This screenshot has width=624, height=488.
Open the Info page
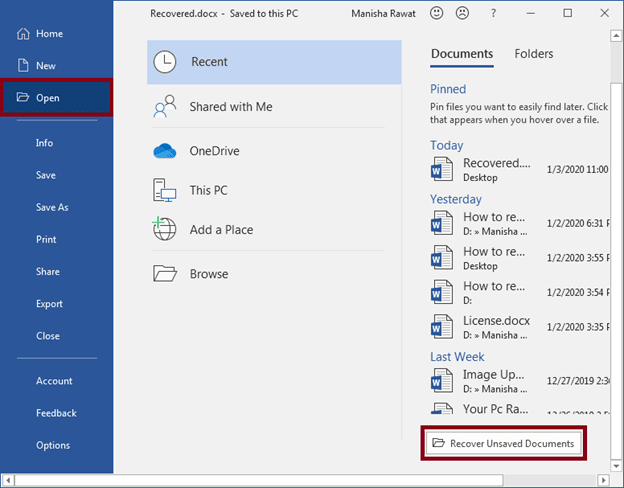click(44, 142)
